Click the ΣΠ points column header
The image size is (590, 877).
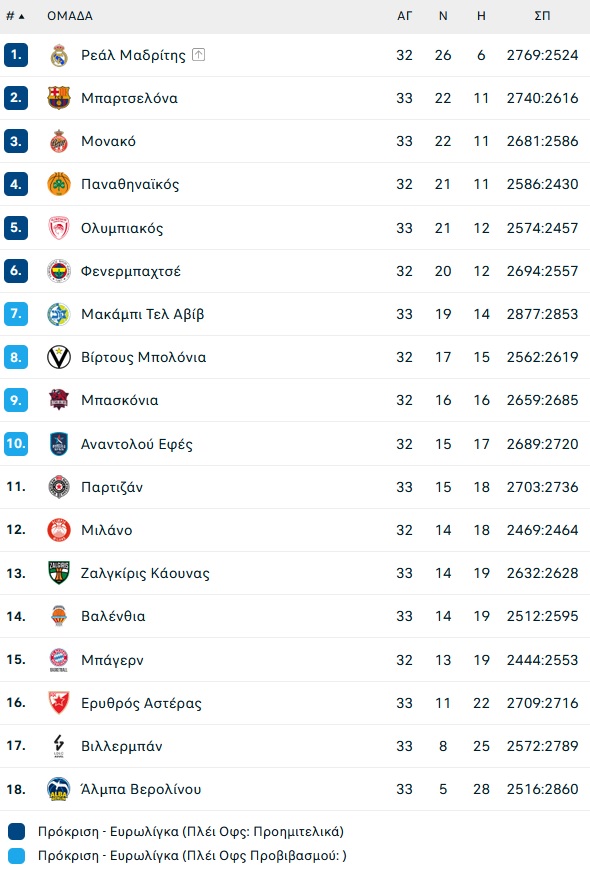tap(542, 16)
